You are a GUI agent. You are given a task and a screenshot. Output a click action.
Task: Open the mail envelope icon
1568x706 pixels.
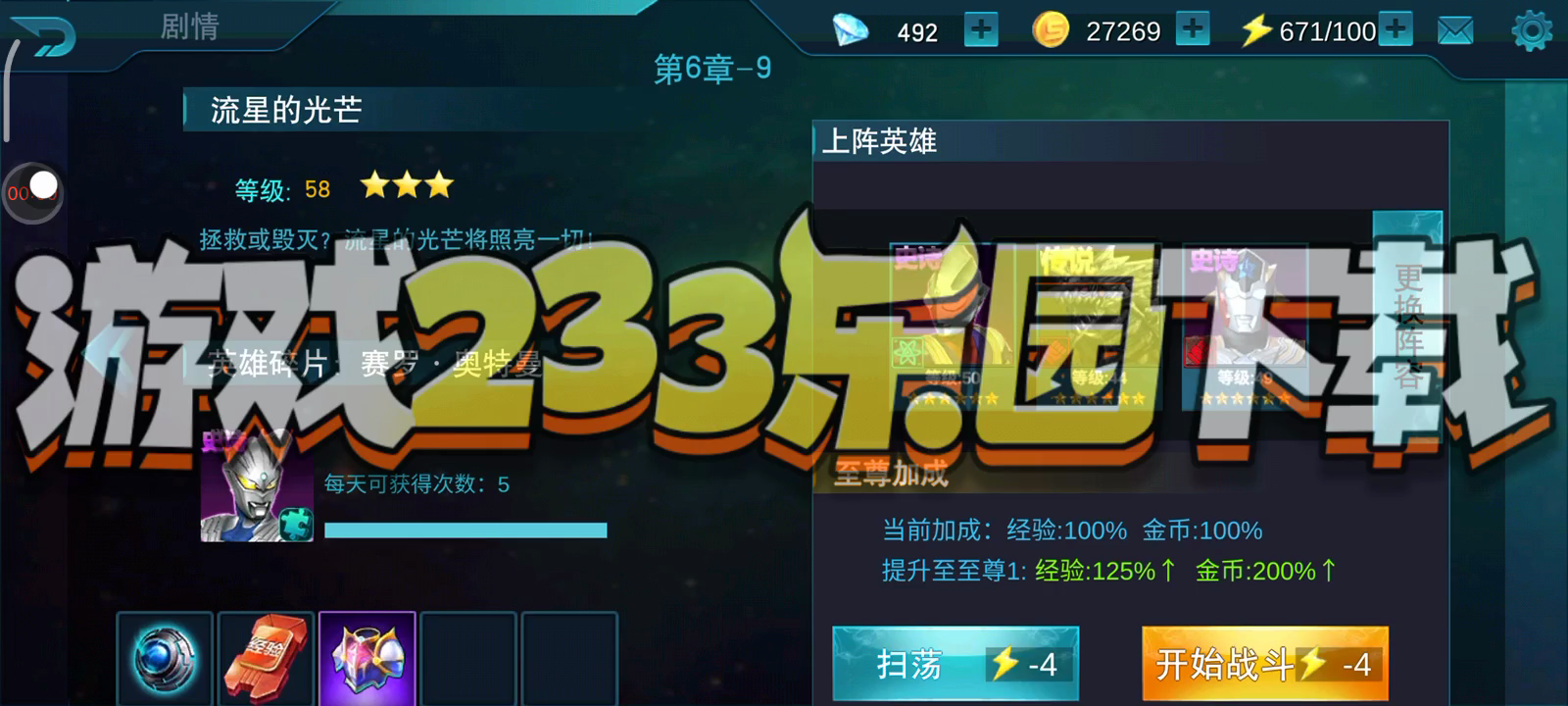pyautogui.click(x=1455, y=31)
